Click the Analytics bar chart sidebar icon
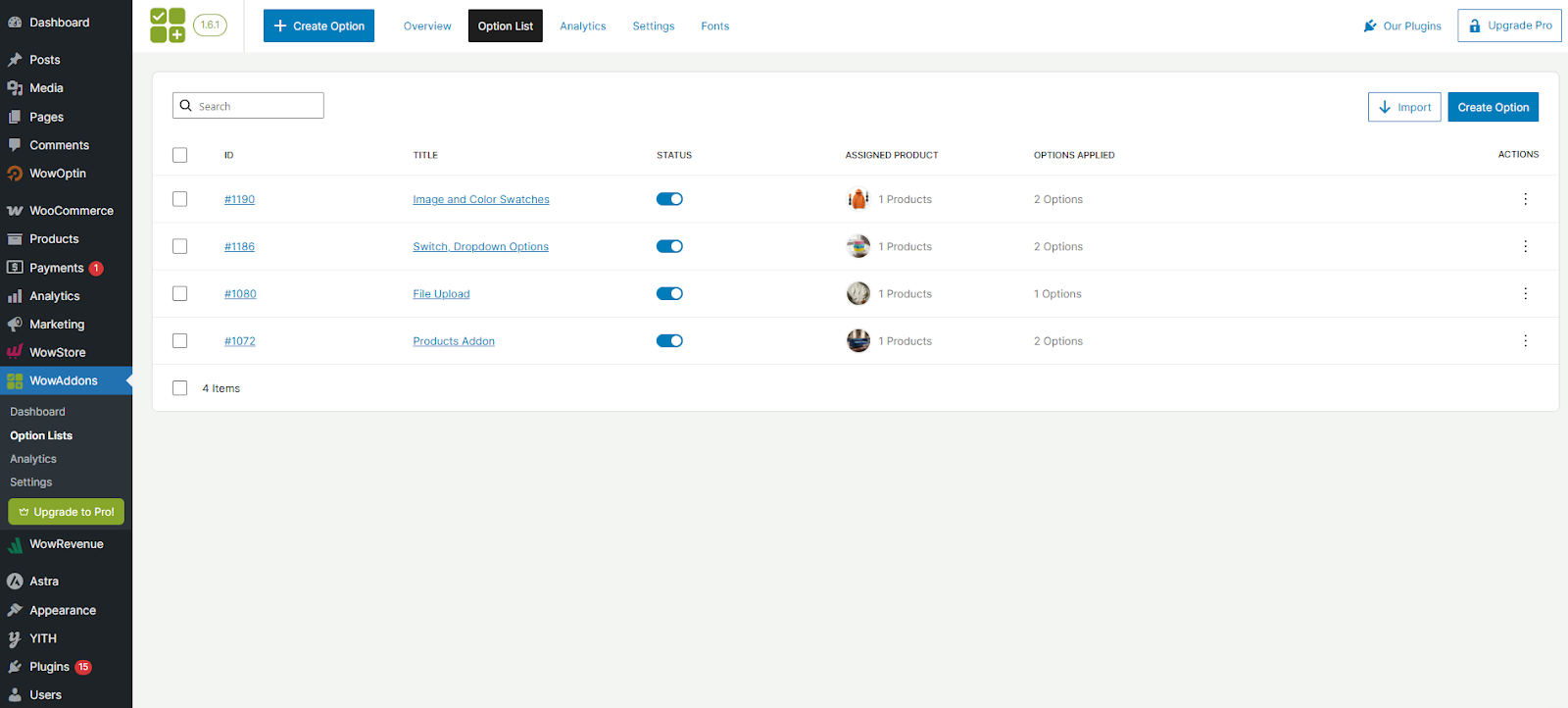Image resolution: width=1568 pixels, height=708 pixels. click(x=15, y=296)
